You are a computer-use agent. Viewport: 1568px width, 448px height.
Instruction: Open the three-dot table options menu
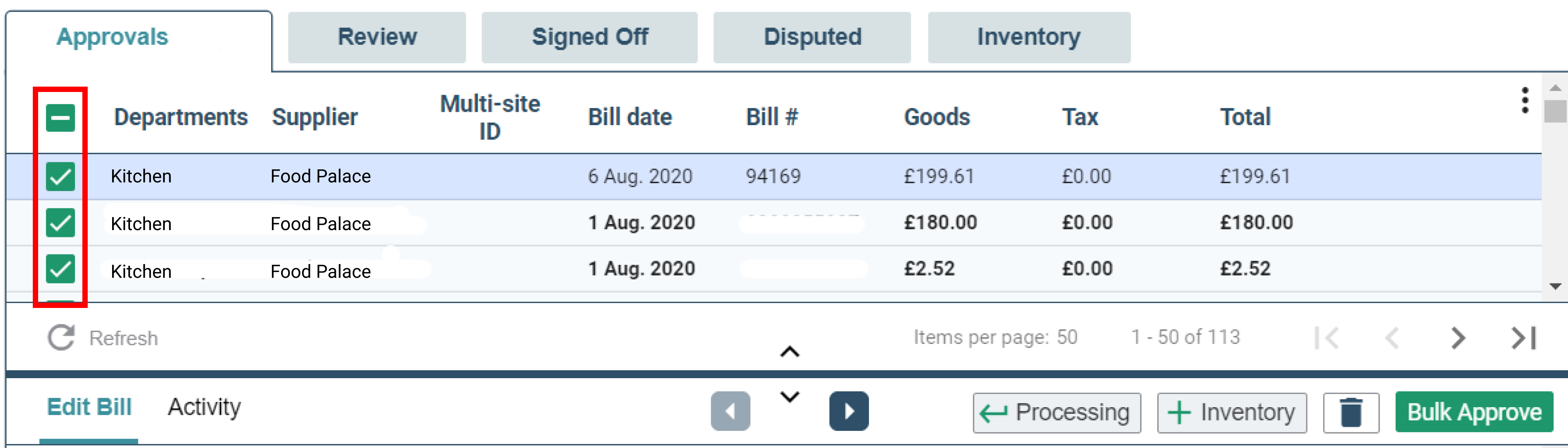(1525, 101)
